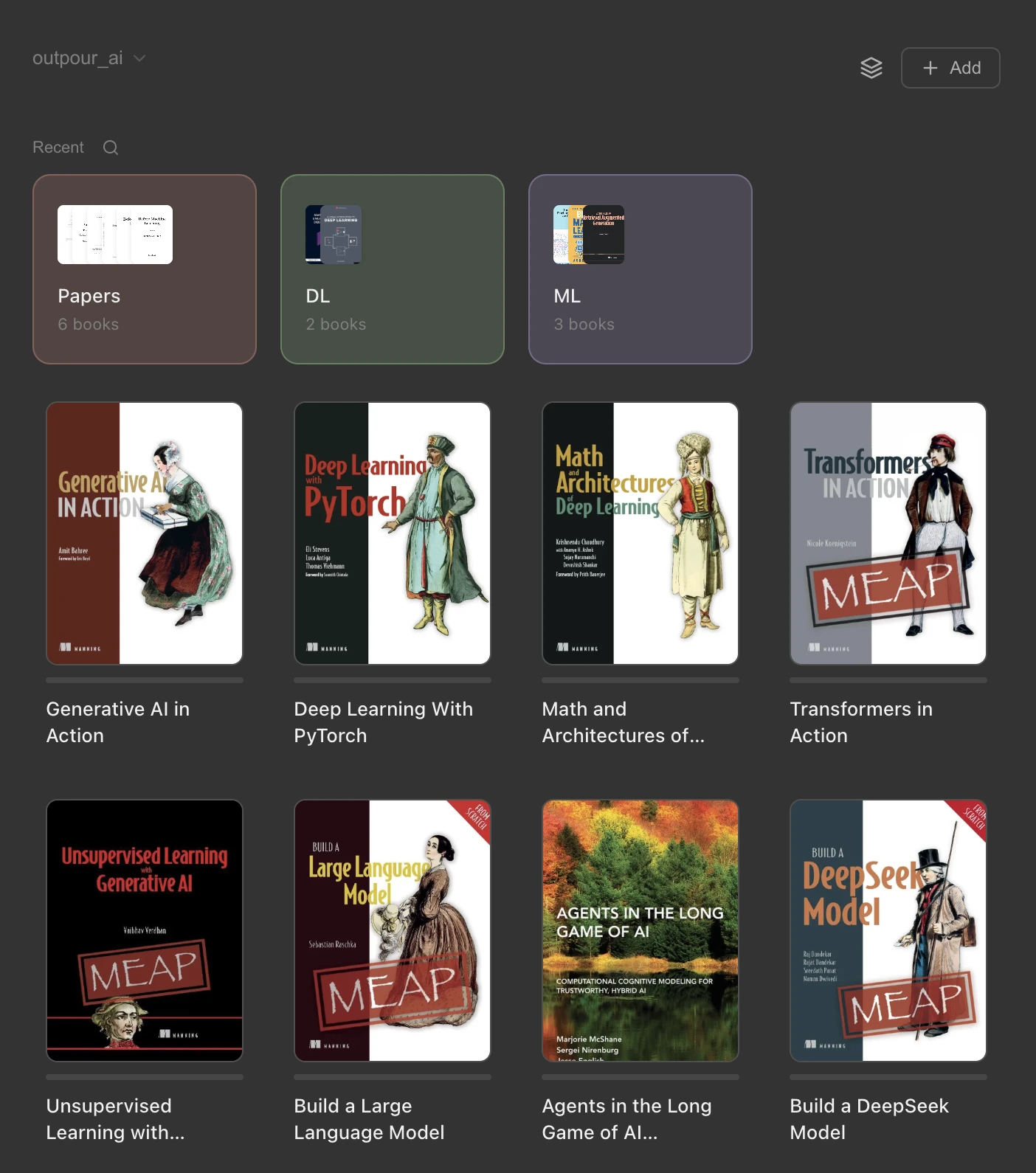This screenshot has width=1036, height=1173.
Task: Click progress bar under Deep Learning With PyTorch
Action: point(393,680)
